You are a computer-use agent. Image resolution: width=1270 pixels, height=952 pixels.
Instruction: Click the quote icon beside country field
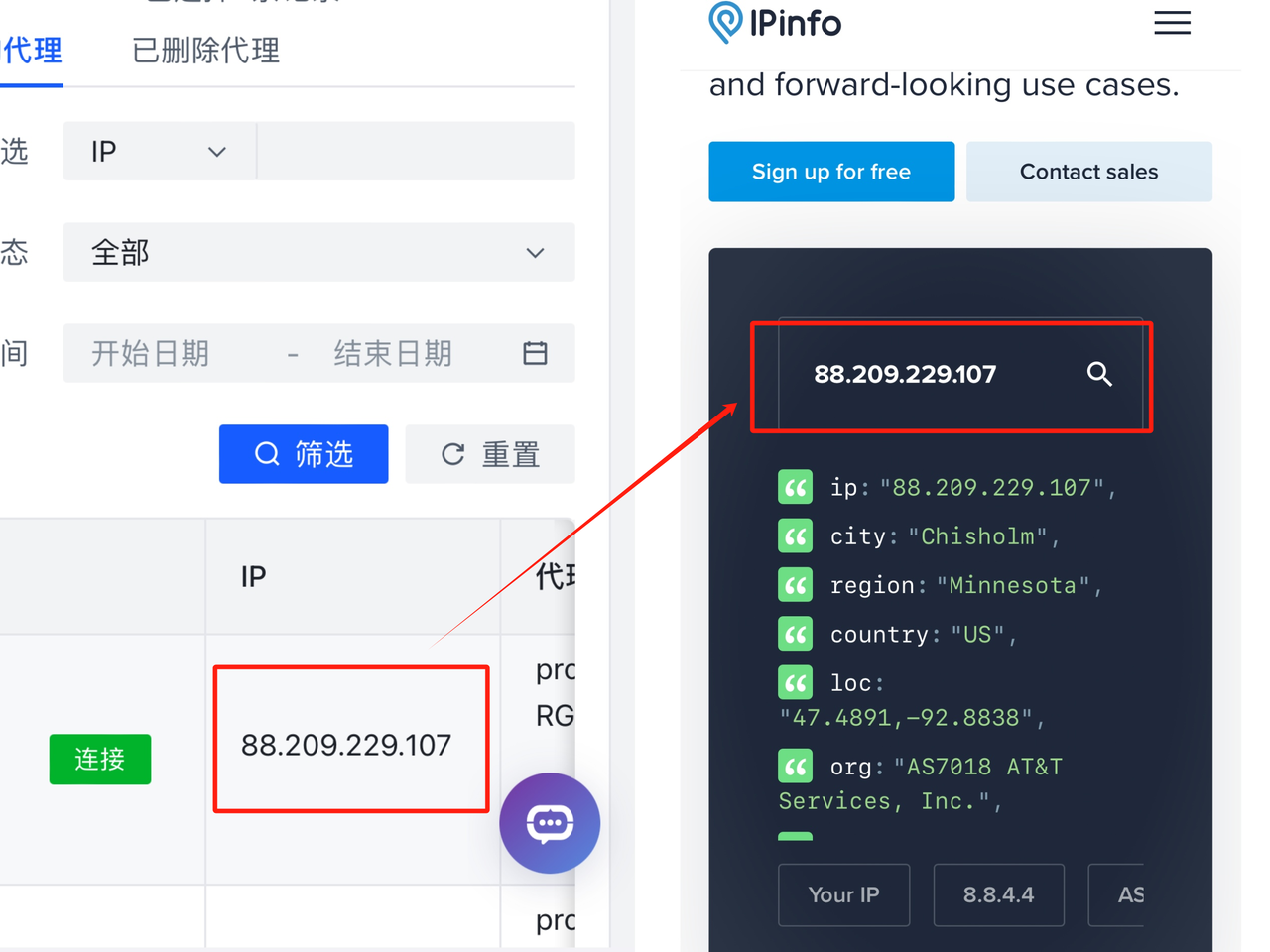click(x=795, y=634)
